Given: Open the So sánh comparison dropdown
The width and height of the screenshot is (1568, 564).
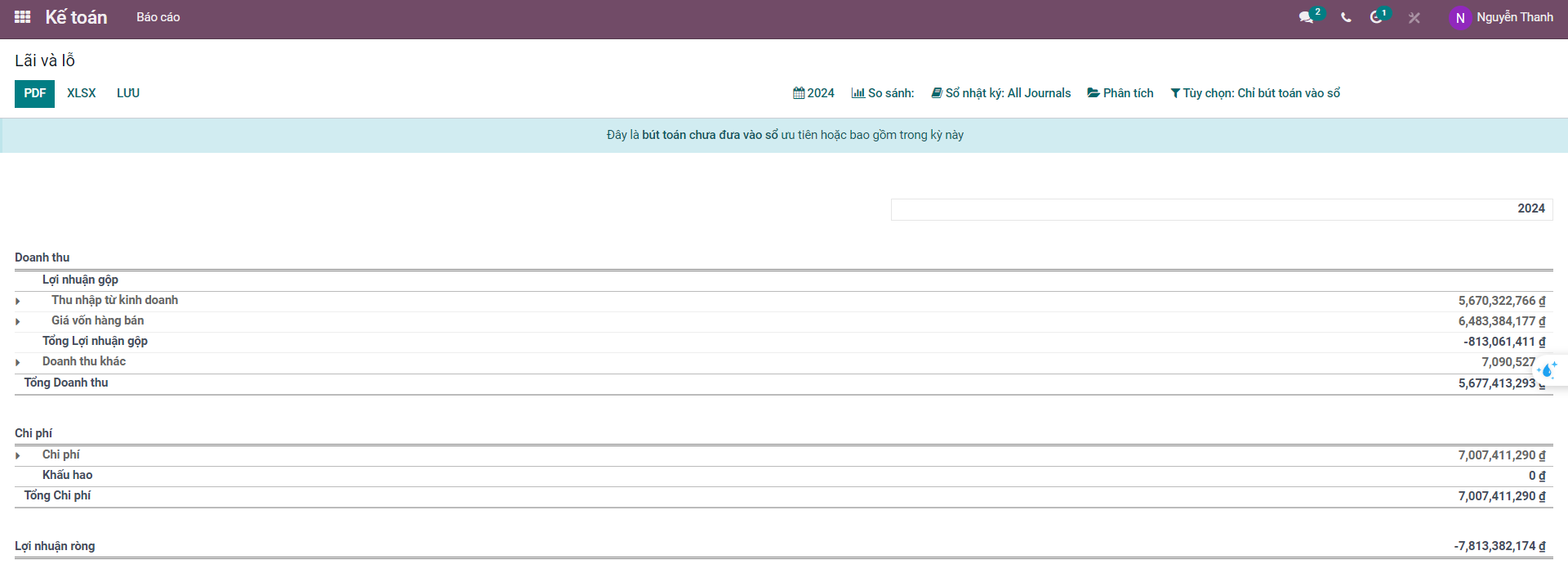Looking at the screenshot, I should [x=883, y=93].
